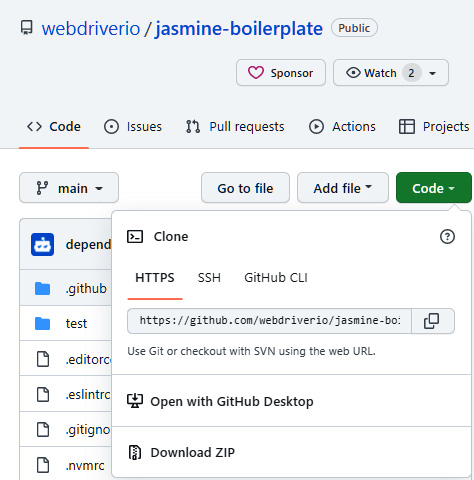Toggle the green Code dropdown button

point(434,188)
